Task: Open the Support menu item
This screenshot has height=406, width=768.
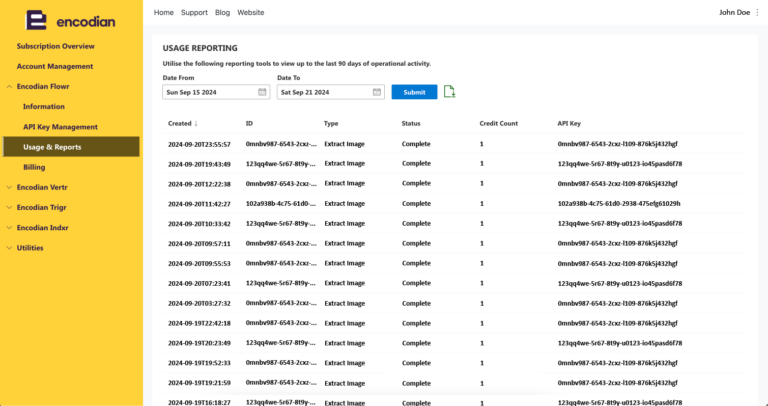Action: 194,12
